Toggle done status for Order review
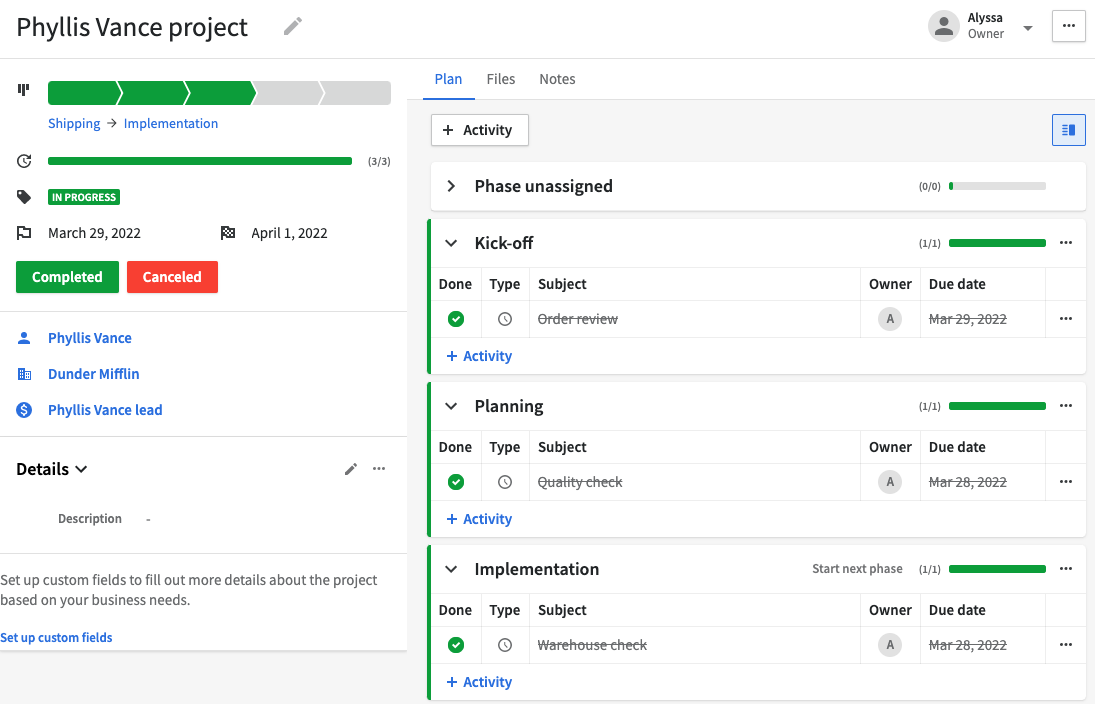Image resolution: width=1095 pixels, height=704 pixels. click(x=456, y=318)
